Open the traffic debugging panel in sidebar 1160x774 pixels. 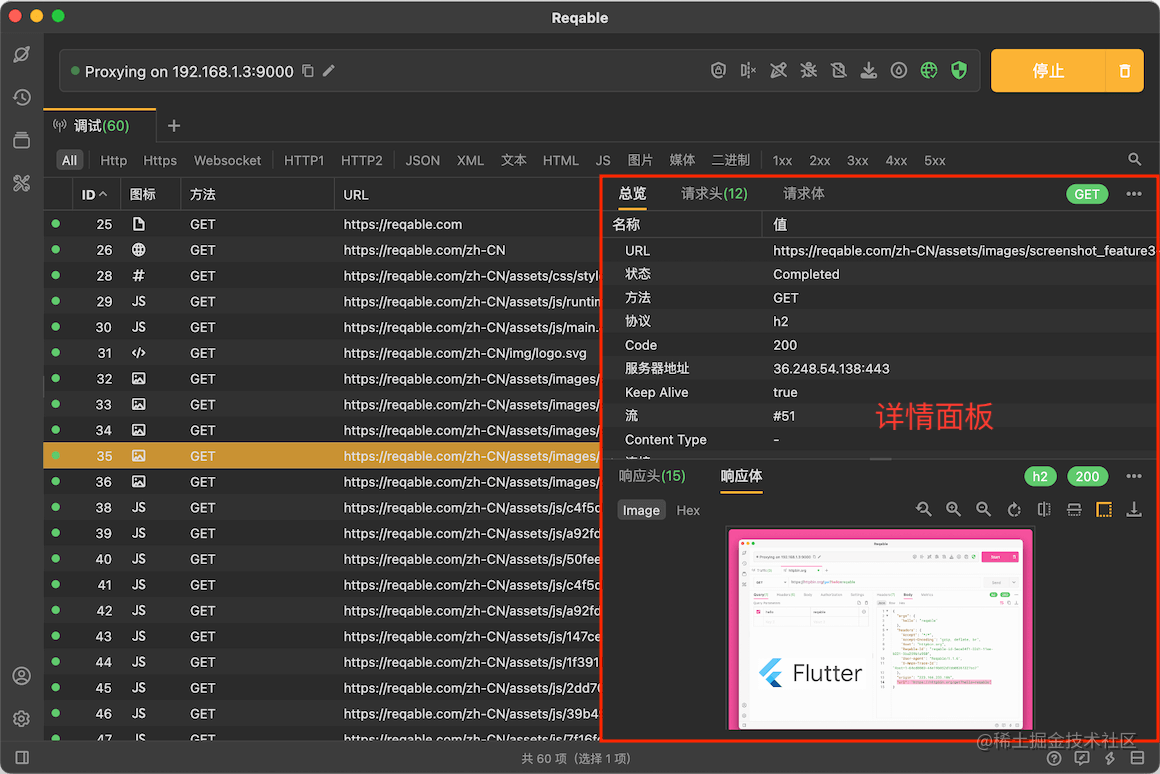(x=22, y=55)
